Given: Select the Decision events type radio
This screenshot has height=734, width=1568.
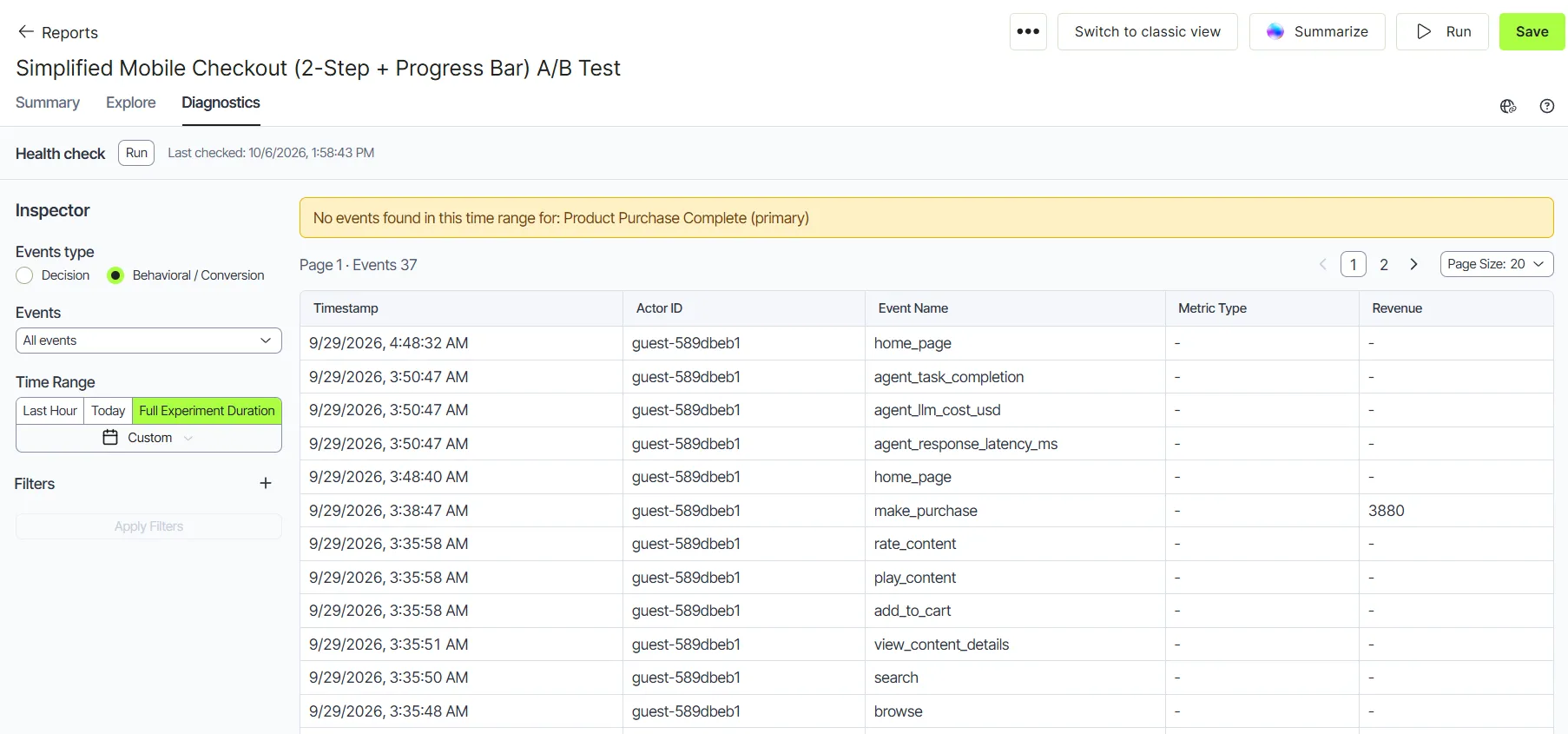Looking at the screenshot, I should coord(24,275).
